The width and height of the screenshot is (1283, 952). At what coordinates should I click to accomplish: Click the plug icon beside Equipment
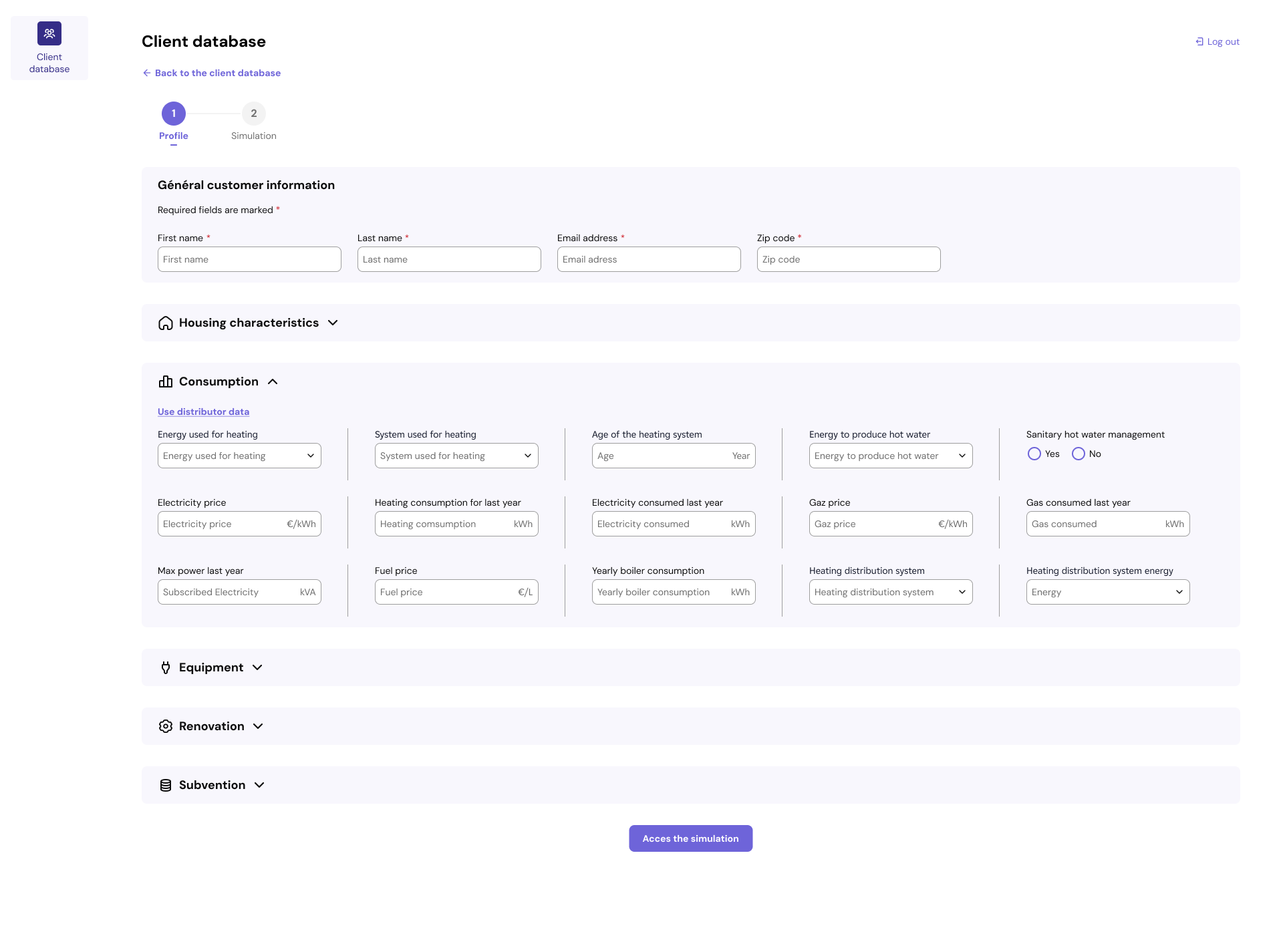pos(166,667)
